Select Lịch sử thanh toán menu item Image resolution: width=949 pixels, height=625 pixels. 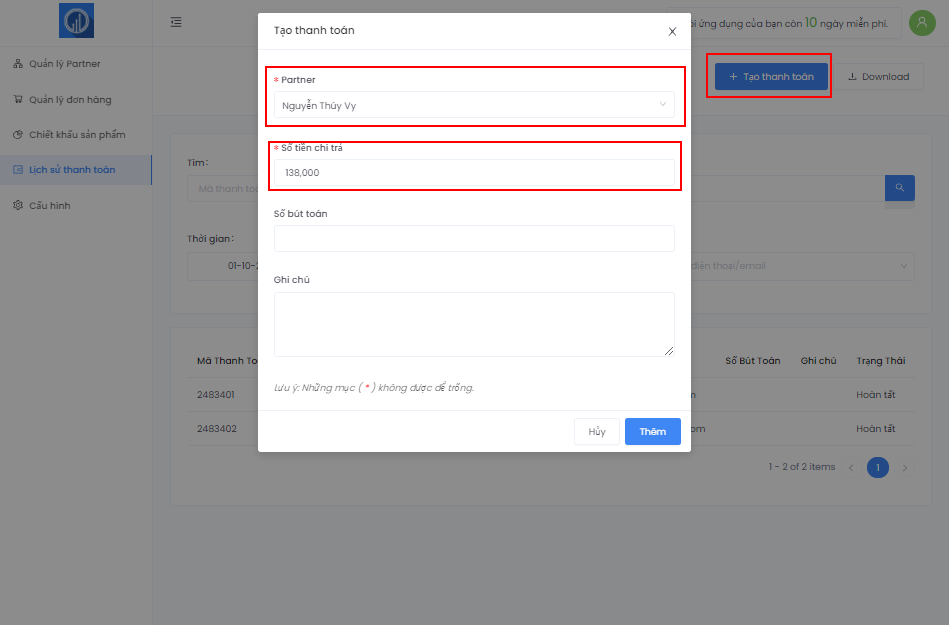point(72,170)
